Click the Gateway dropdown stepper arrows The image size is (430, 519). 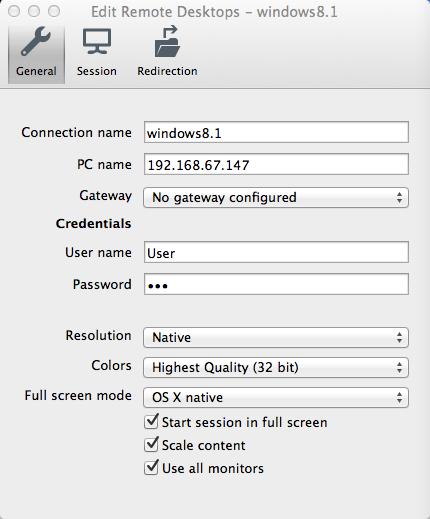(x=399, y=198)
